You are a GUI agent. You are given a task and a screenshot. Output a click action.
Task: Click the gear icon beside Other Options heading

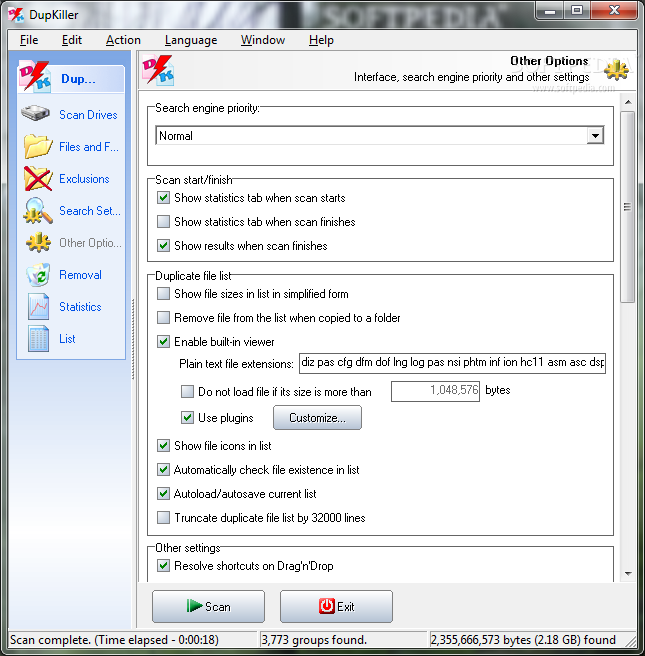coord(616,70)
